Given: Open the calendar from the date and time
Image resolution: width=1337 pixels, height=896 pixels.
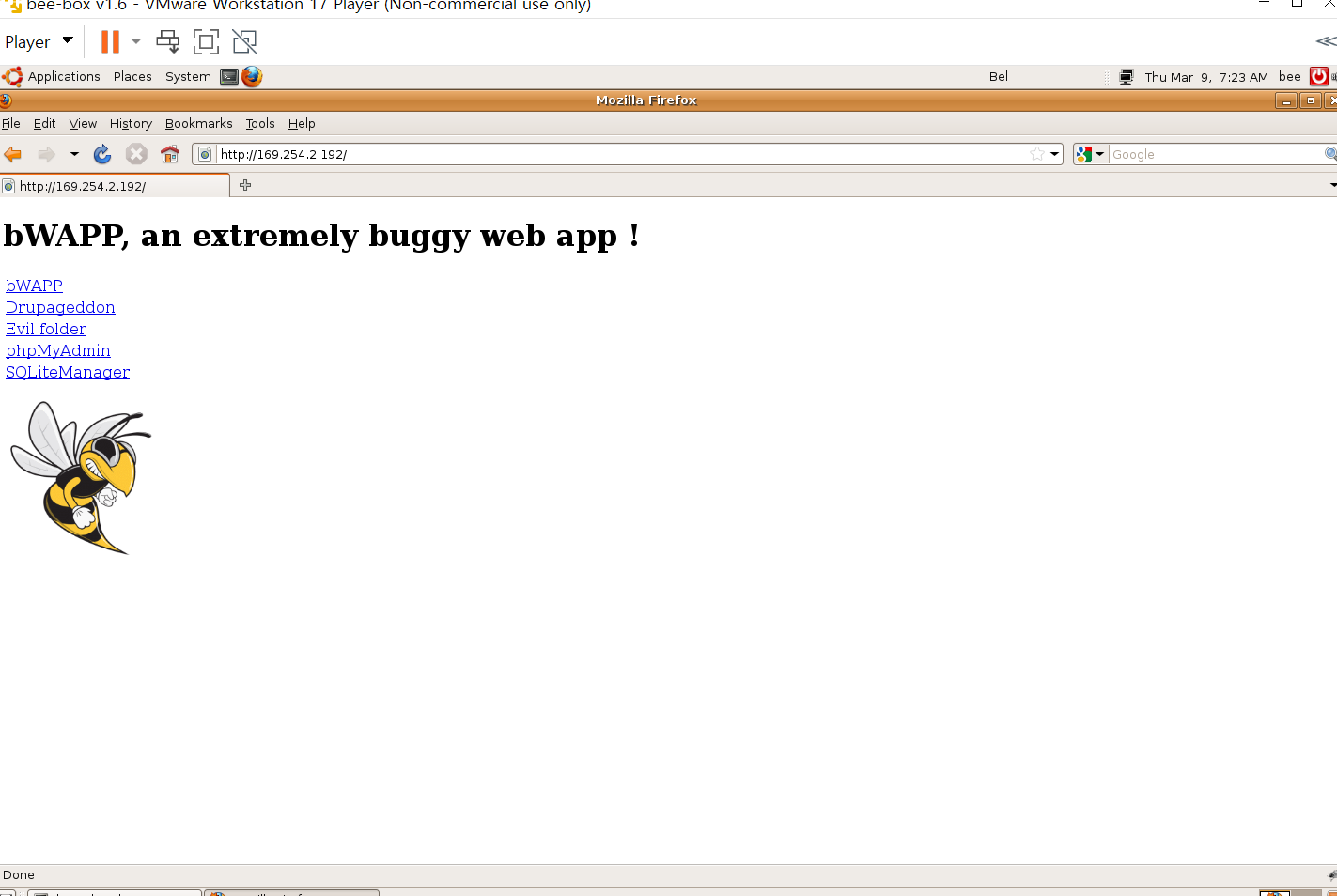Looking at the screenshot, I should pyautogui.click(x=1206, y=77).
